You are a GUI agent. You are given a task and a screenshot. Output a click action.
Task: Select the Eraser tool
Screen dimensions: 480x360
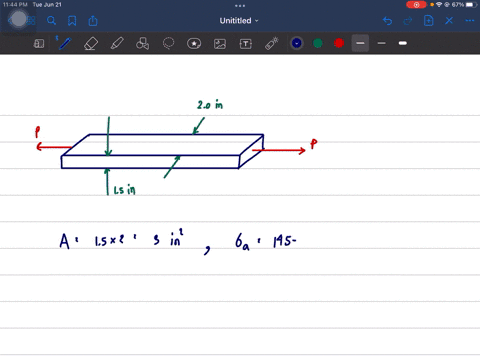pos(91,43)
